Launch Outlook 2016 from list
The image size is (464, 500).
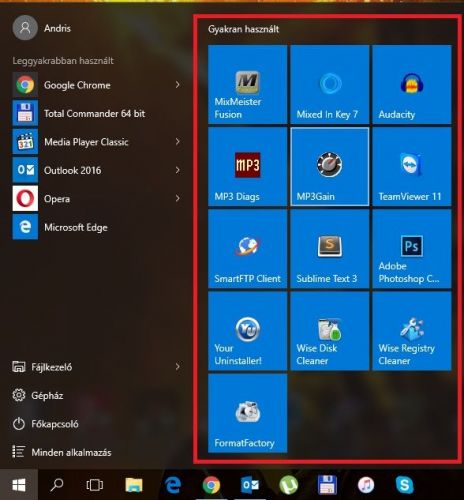(x=98, y=170)
